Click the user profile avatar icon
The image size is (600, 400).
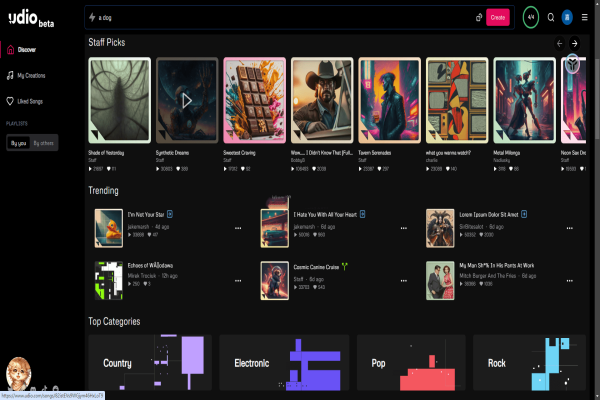[x=568, y=18]
